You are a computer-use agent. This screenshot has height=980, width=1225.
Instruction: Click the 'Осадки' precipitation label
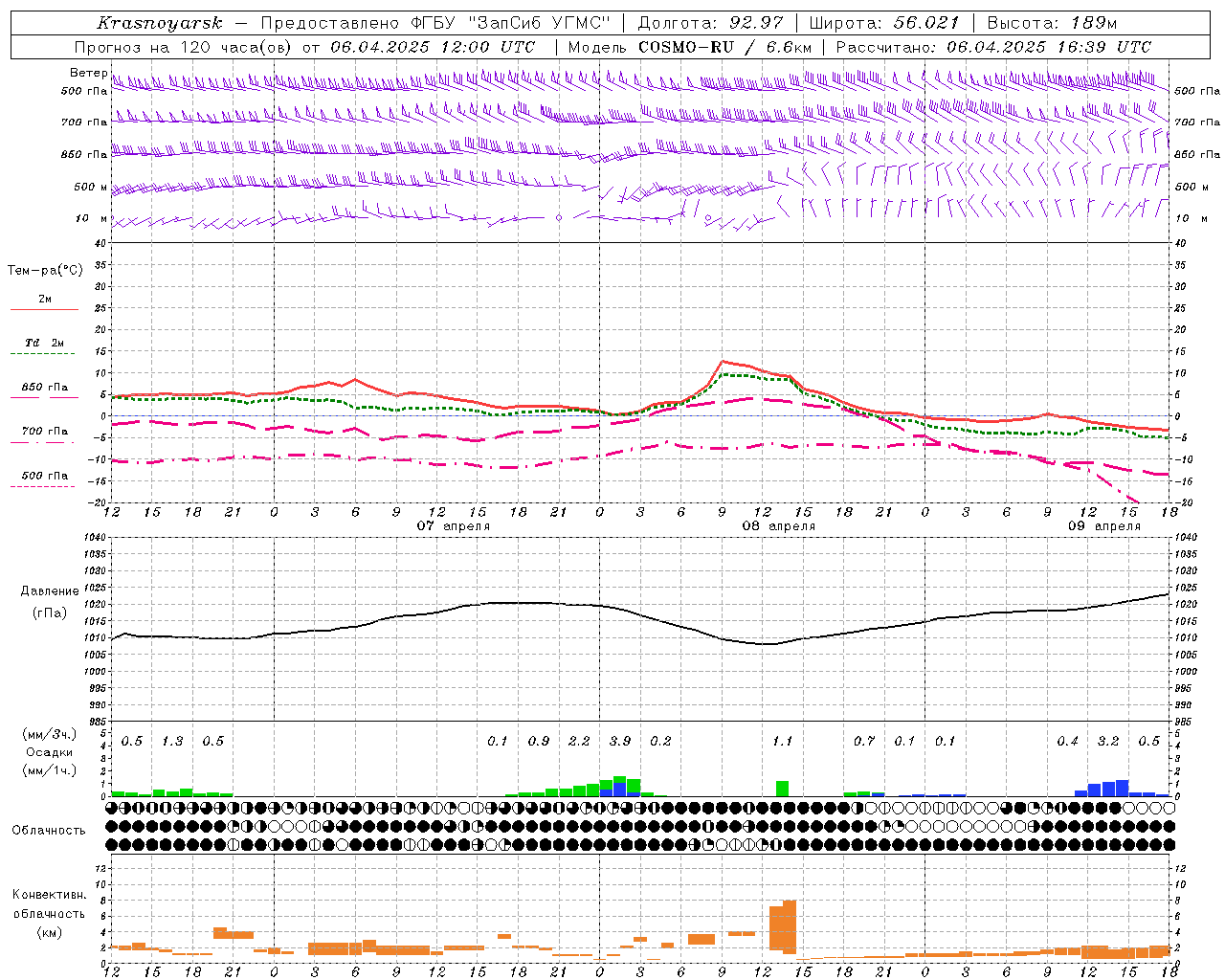pyautogui.click(x=49, y=752)
